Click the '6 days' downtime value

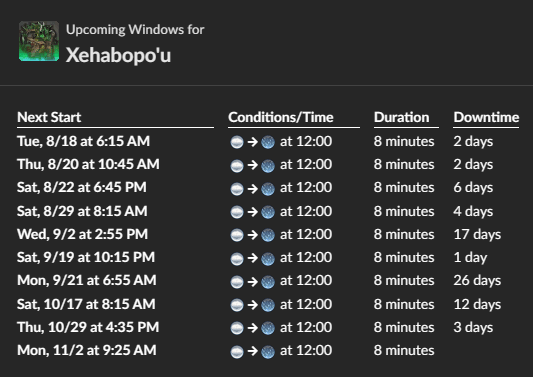[473, 187]
